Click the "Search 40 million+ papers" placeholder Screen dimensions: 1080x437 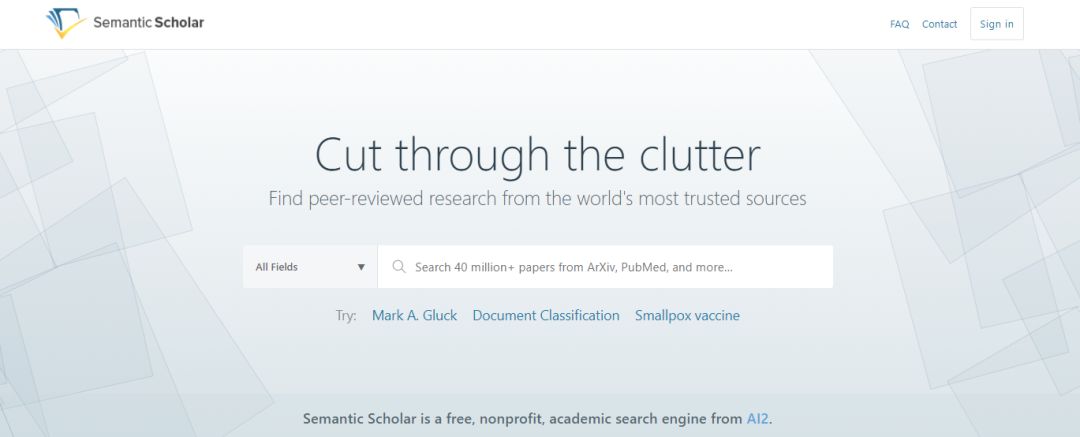pos(574,267)
